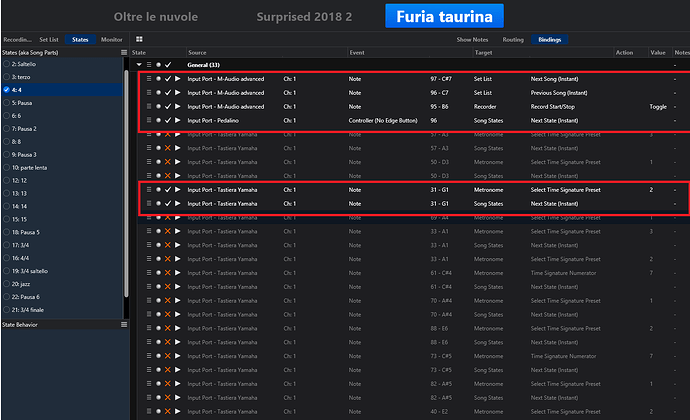The height and width of the screenshot is (420, 690).
Task: Click play icon on 61 - C#4 Metronome row
Action: pyautogui.click(x=178, y=273)
